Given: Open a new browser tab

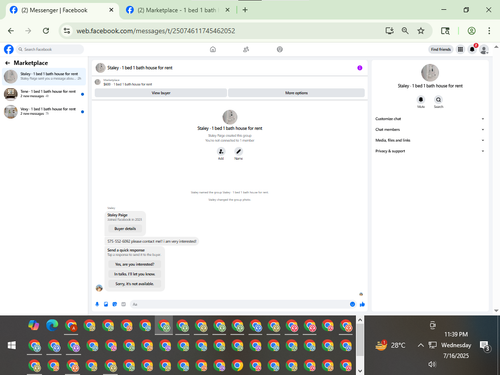Looking at the screenshot, I should coord(245,10).
